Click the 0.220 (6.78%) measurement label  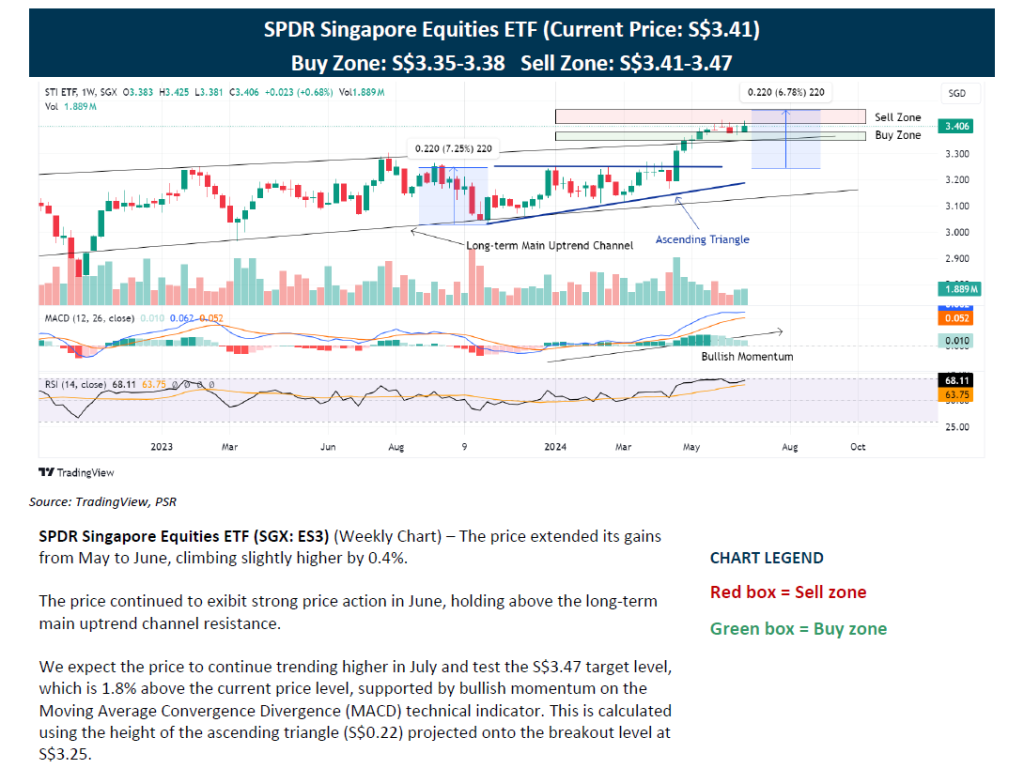pyautogui.click(x=786, y=92)
